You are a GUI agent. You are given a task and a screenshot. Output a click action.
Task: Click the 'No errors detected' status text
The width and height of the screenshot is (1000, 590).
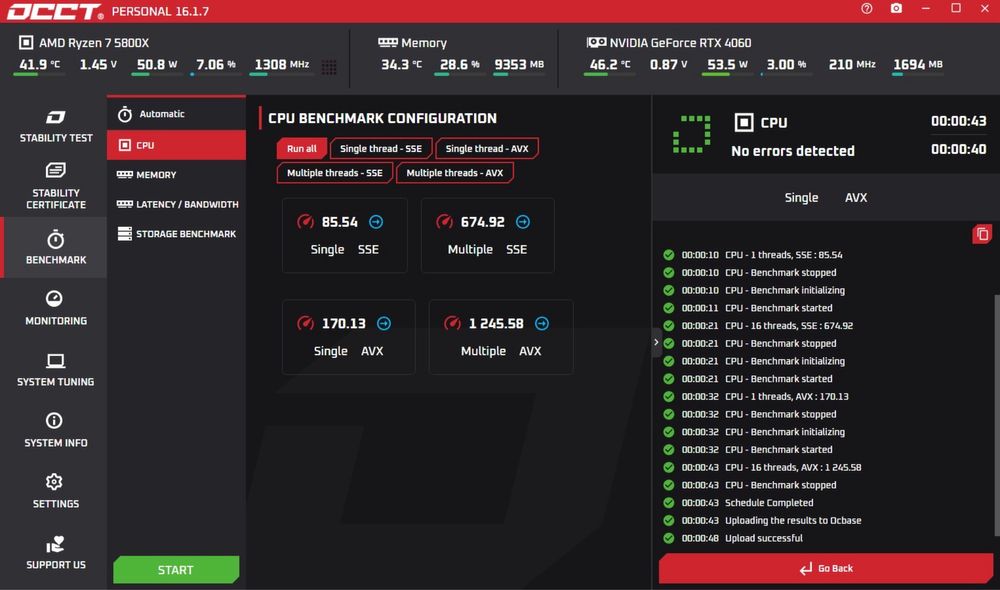793,151
